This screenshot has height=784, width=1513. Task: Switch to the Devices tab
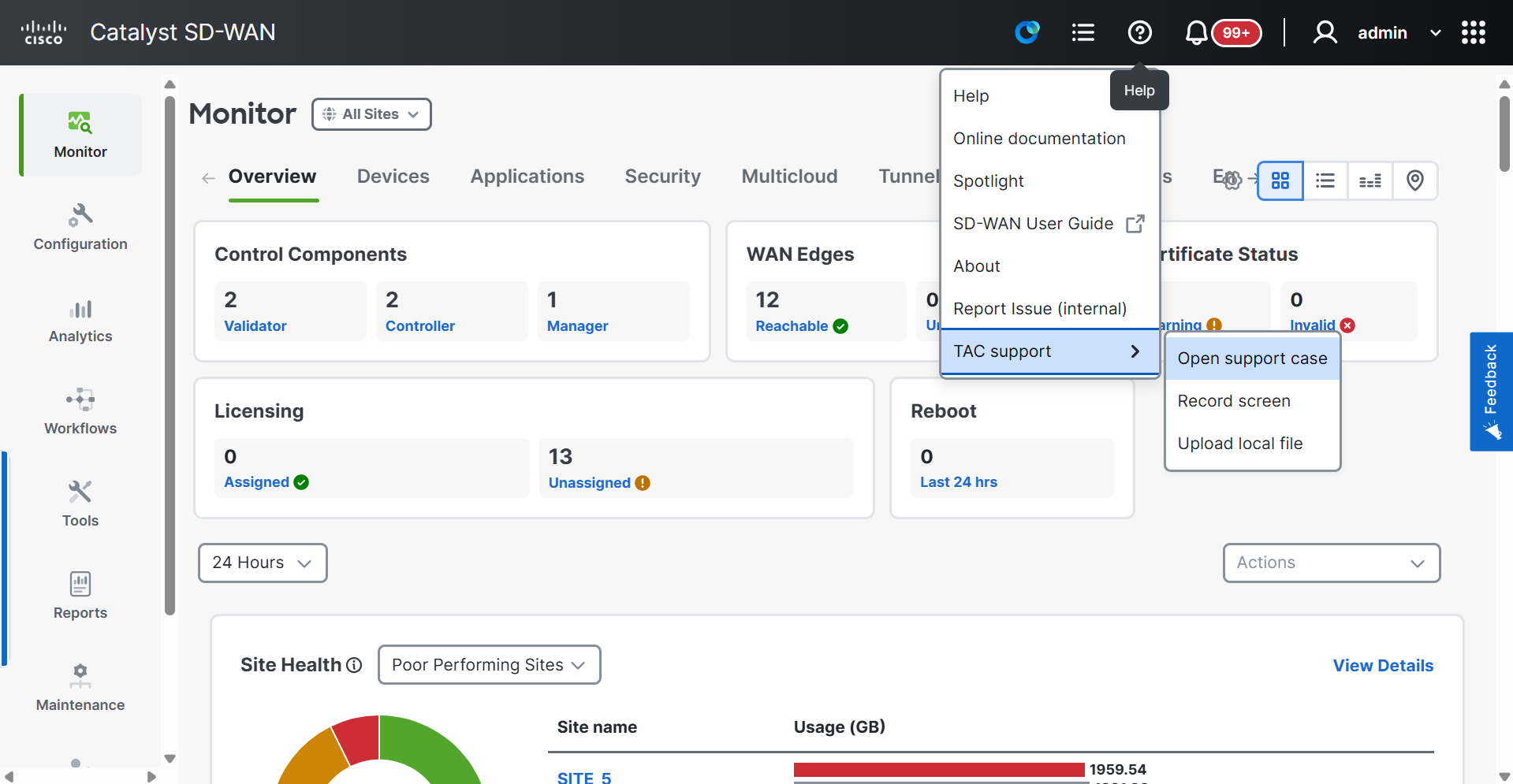pos(393,176)
